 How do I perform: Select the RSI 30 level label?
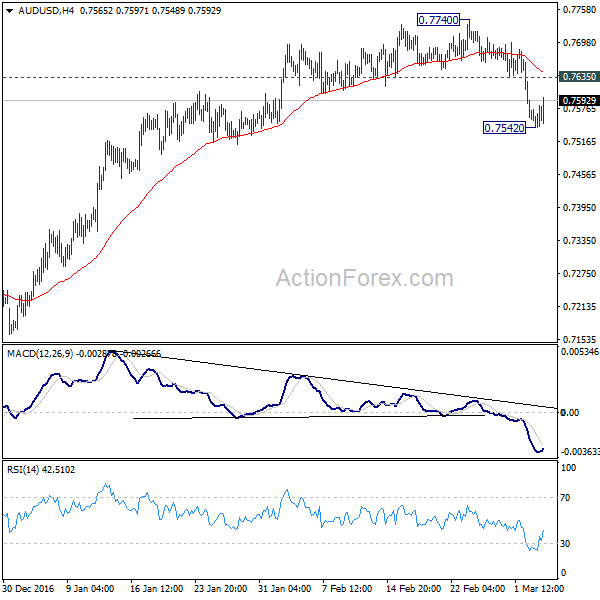click(565, 543)
